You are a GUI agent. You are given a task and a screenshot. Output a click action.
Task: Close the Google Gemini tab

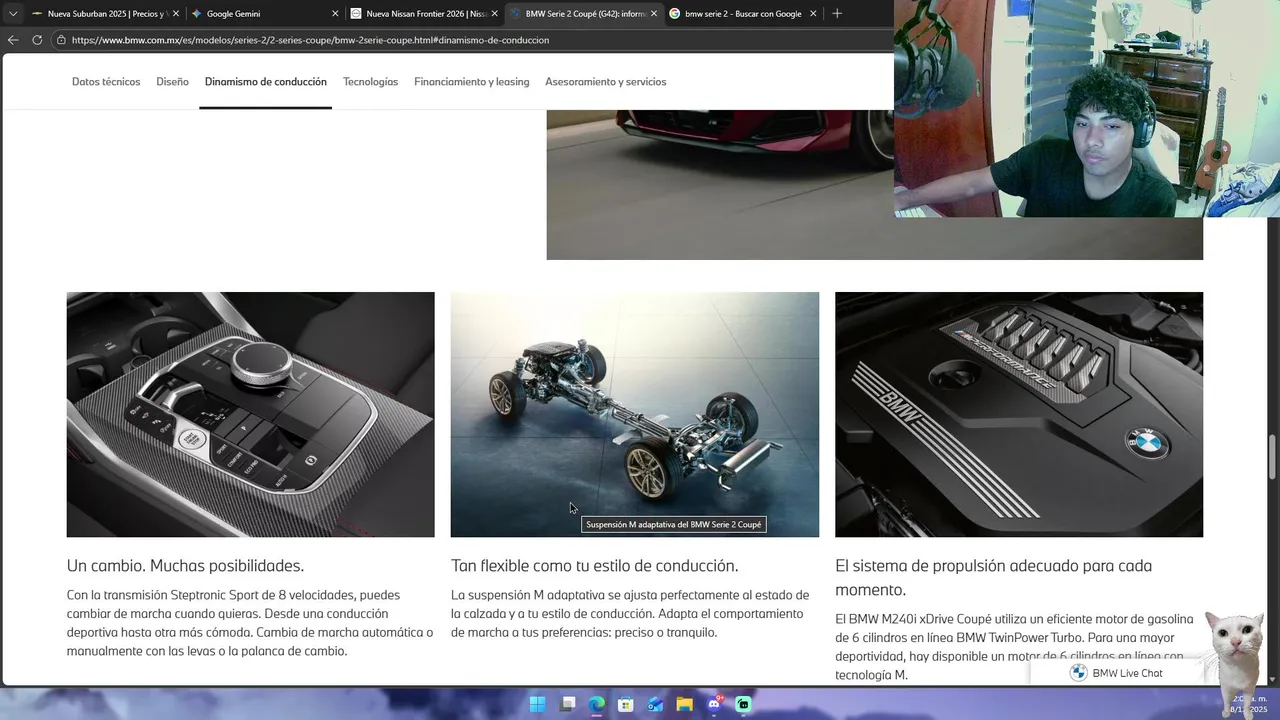pyautogui.click(x=335, y=14)
